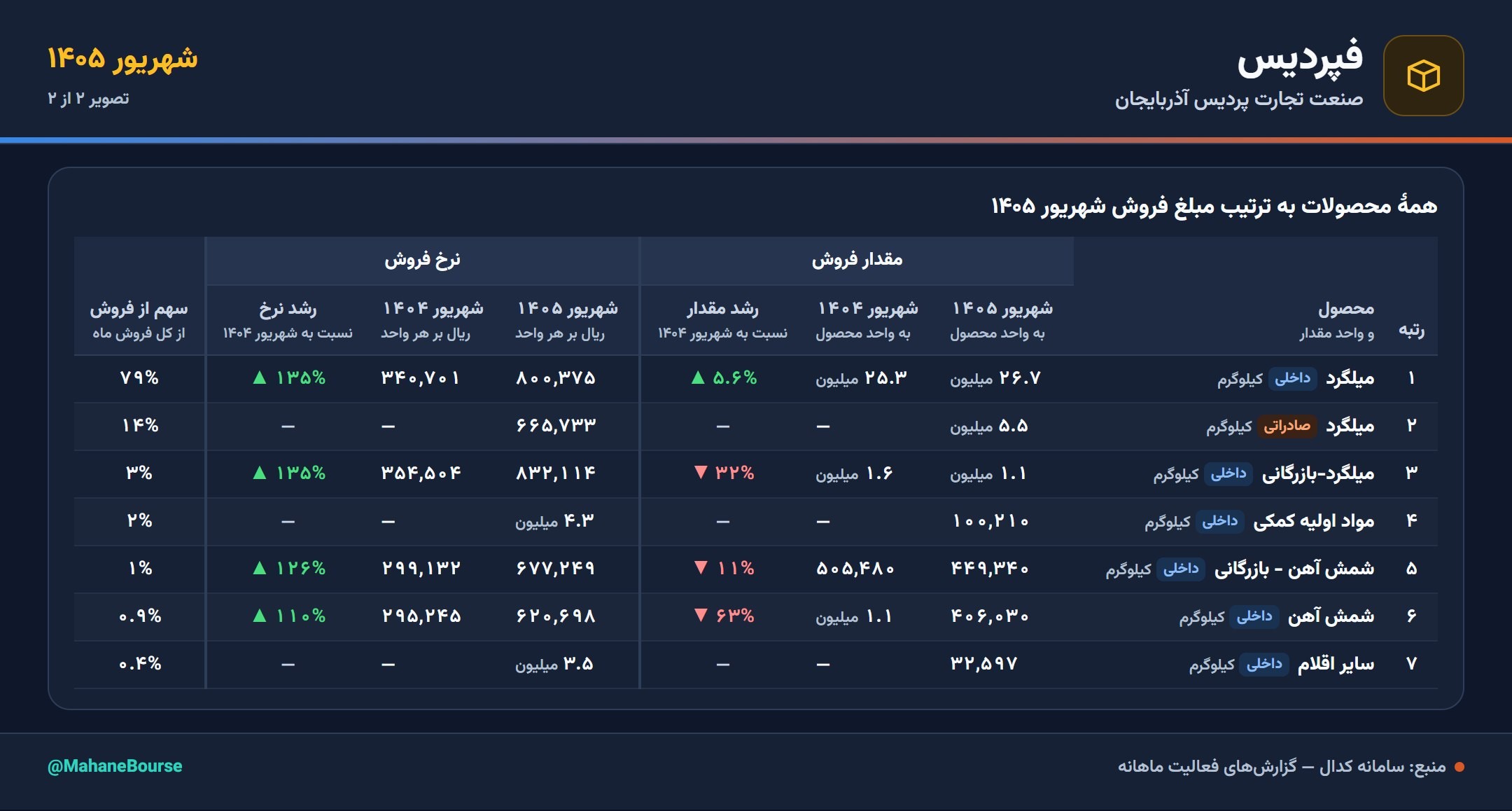This screenshot has height=811, width=1512.
Task: Click the داخلی badge on سایر اقلام row
Action: (1264, 664)
